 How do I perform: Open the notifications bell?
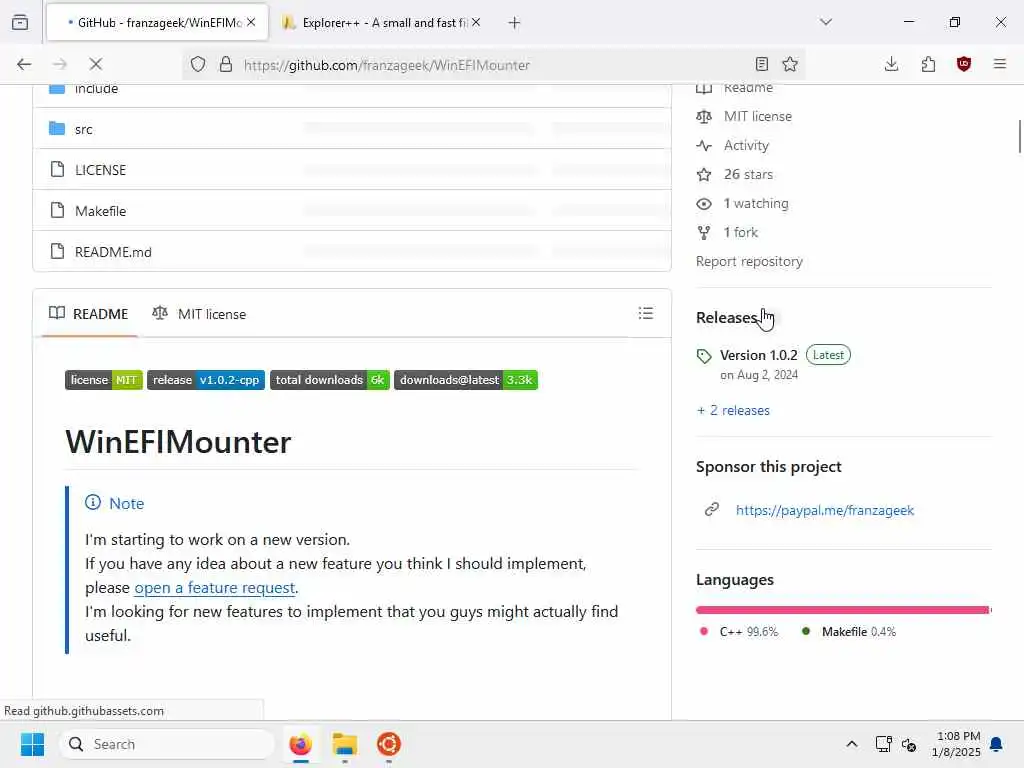tap(997, 744)
